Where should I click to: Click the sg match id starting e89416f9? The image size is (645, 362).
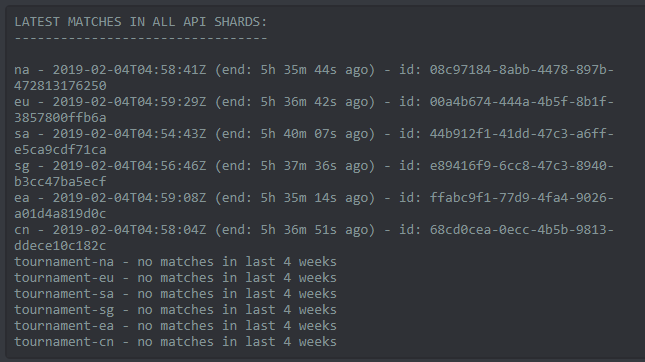click(x=522, y=166)
